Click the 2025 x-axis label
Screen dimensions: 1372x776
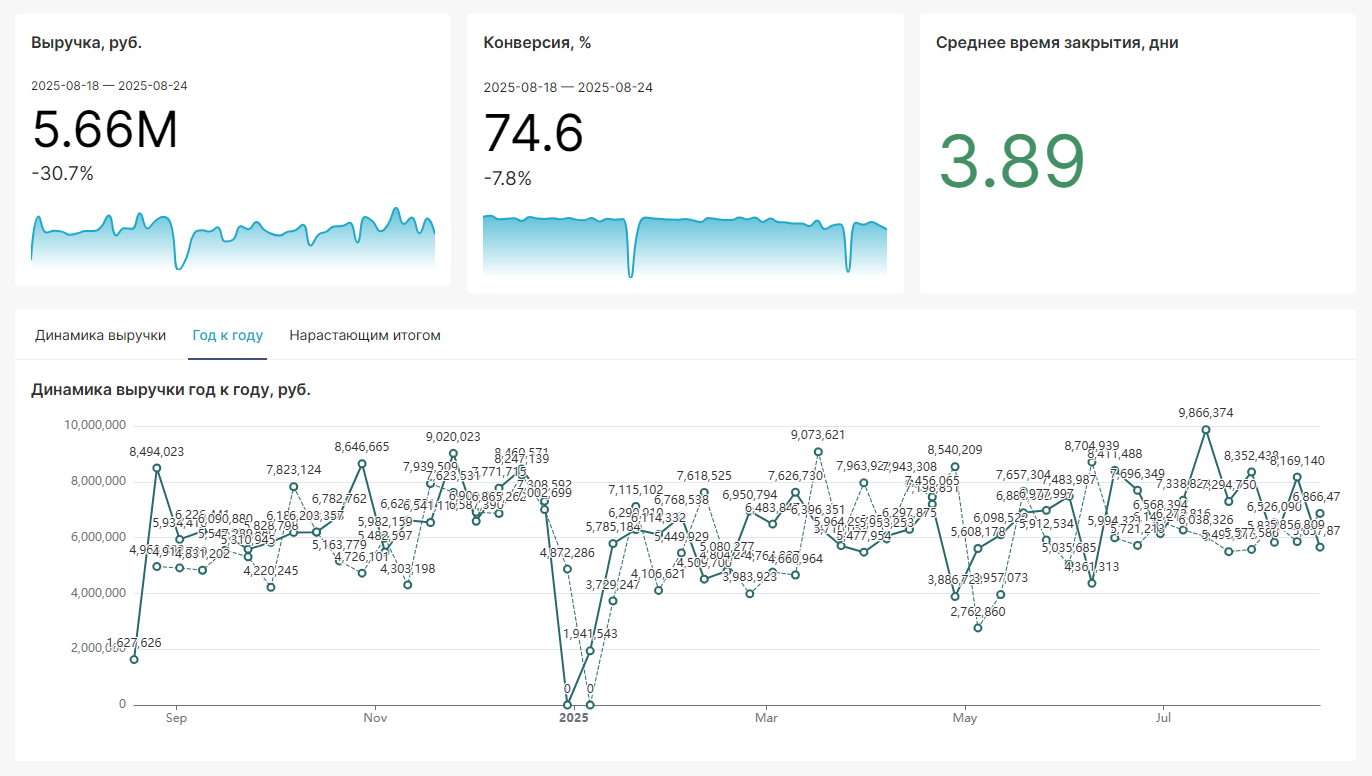(x=574, y=717)
